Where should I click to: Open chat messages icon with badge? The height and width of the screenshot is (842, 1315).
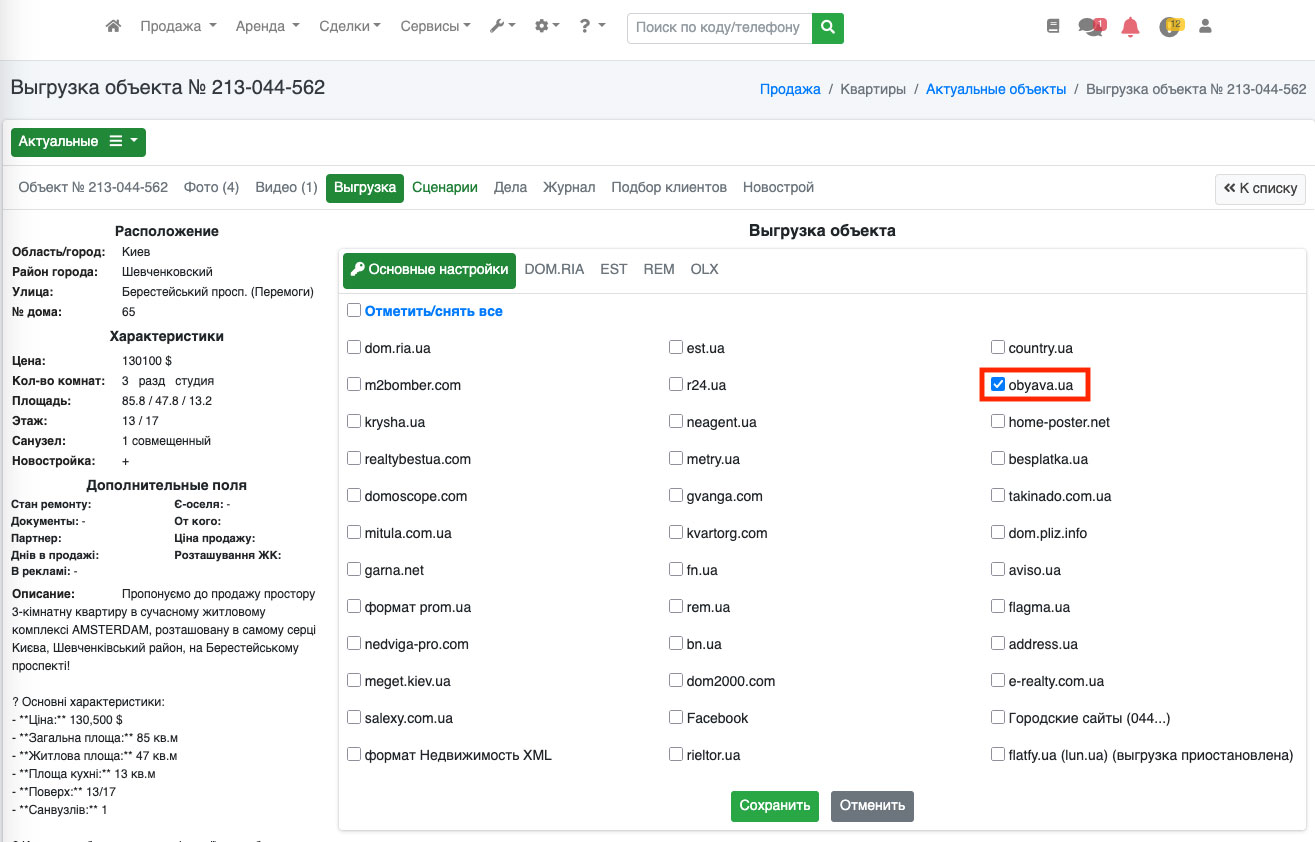pyautogui.click(x=1090, y=27)
